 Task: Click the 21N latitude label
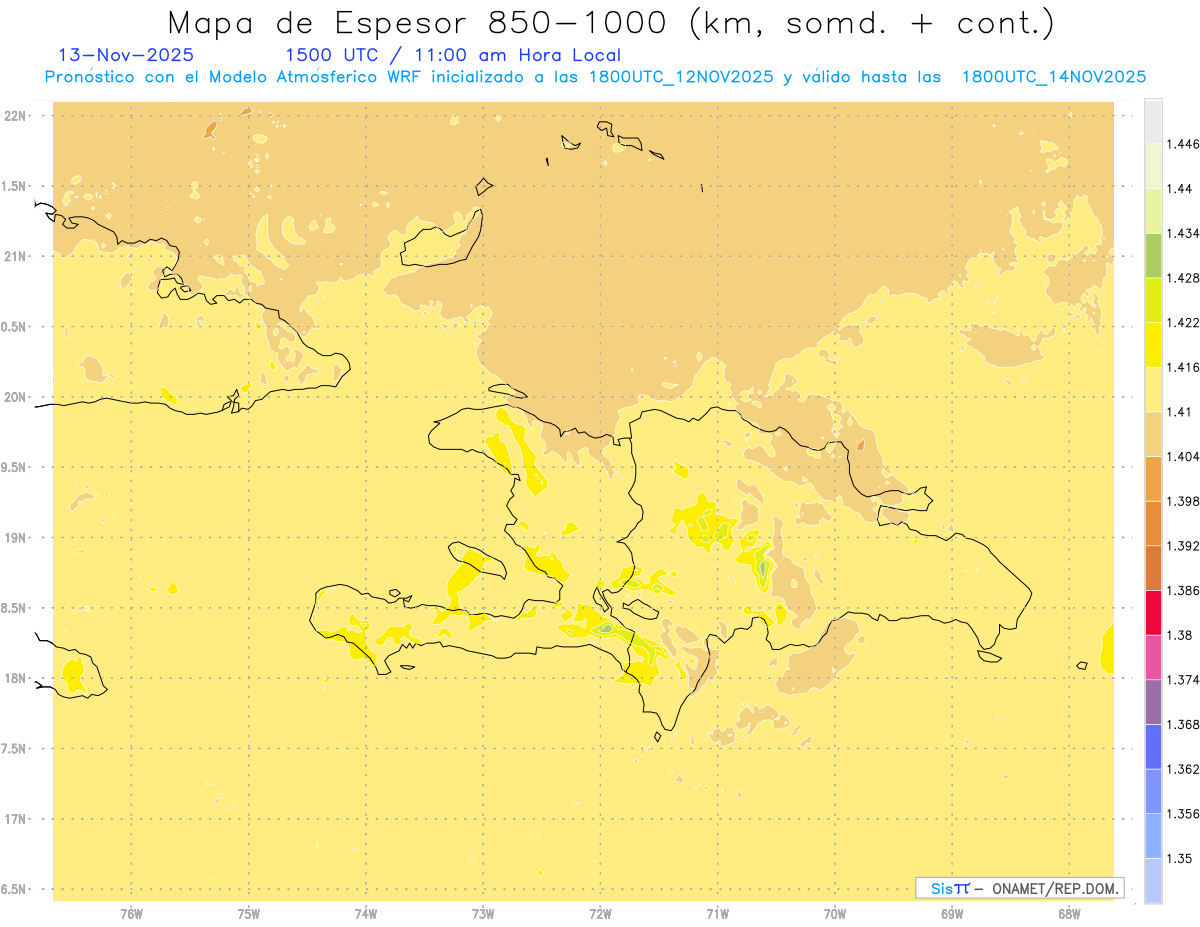15,256
